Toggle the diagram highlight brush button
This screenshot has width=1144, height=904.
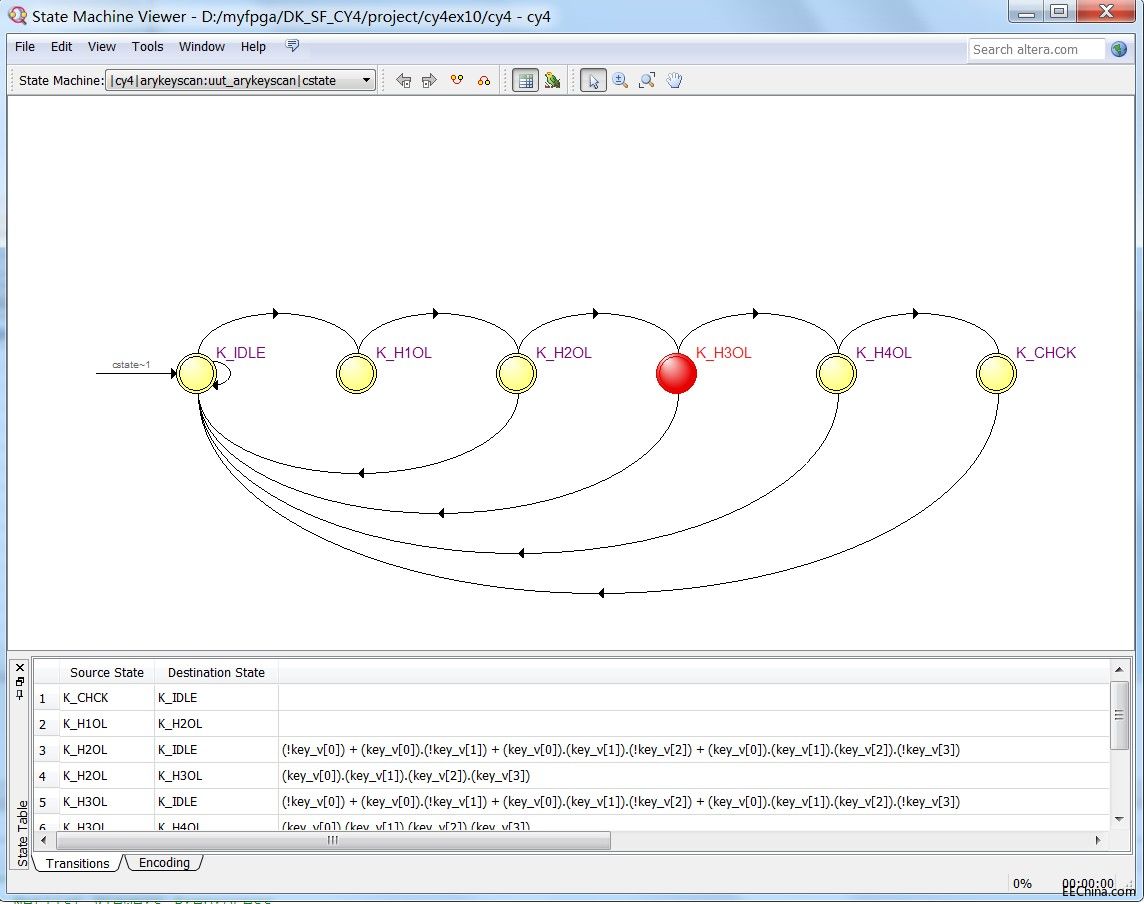552,80
